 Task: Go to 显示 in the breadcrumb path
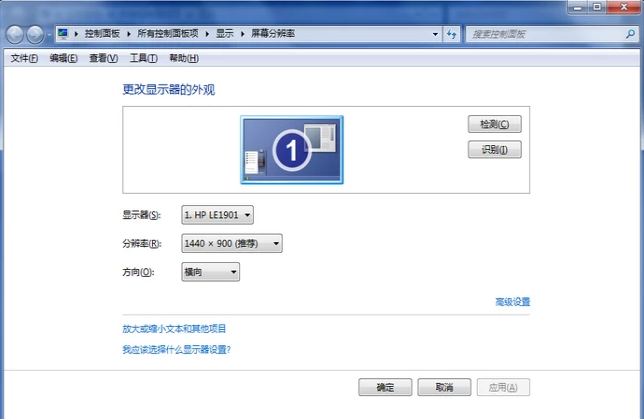click(224, 33)
